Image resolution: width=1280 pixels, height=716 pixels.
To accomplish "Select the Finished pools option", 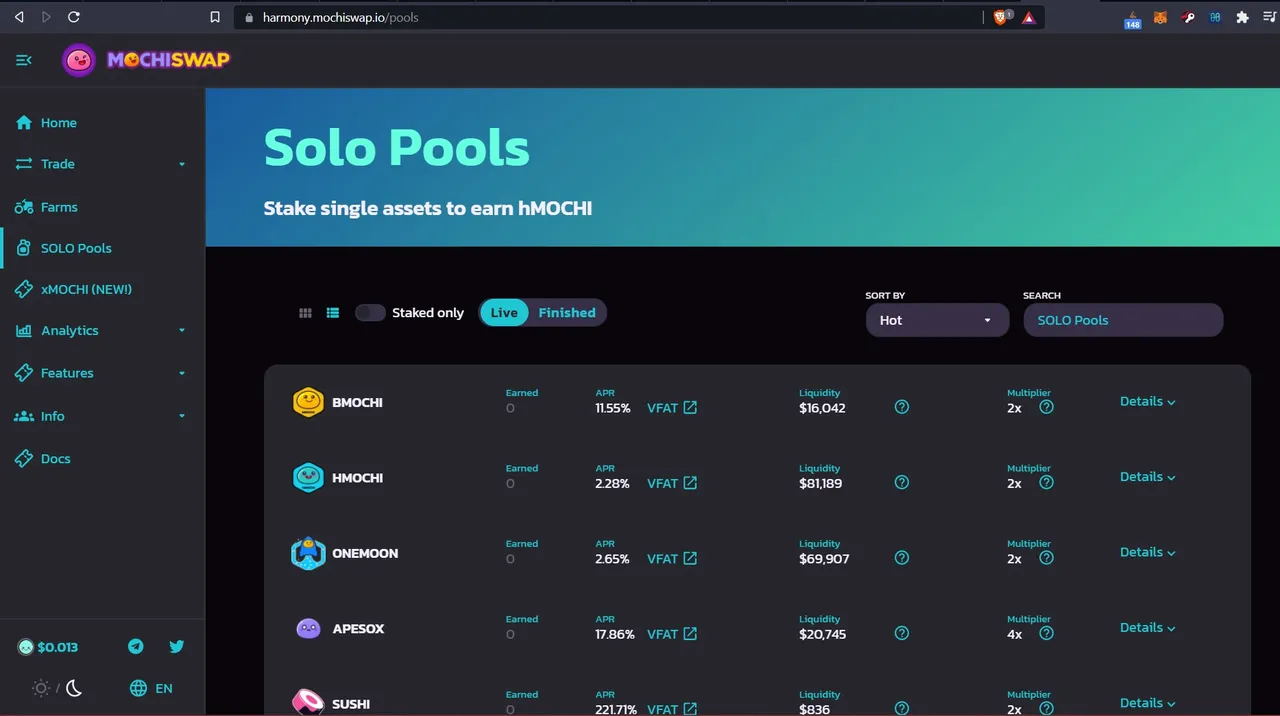I will 567,313.
